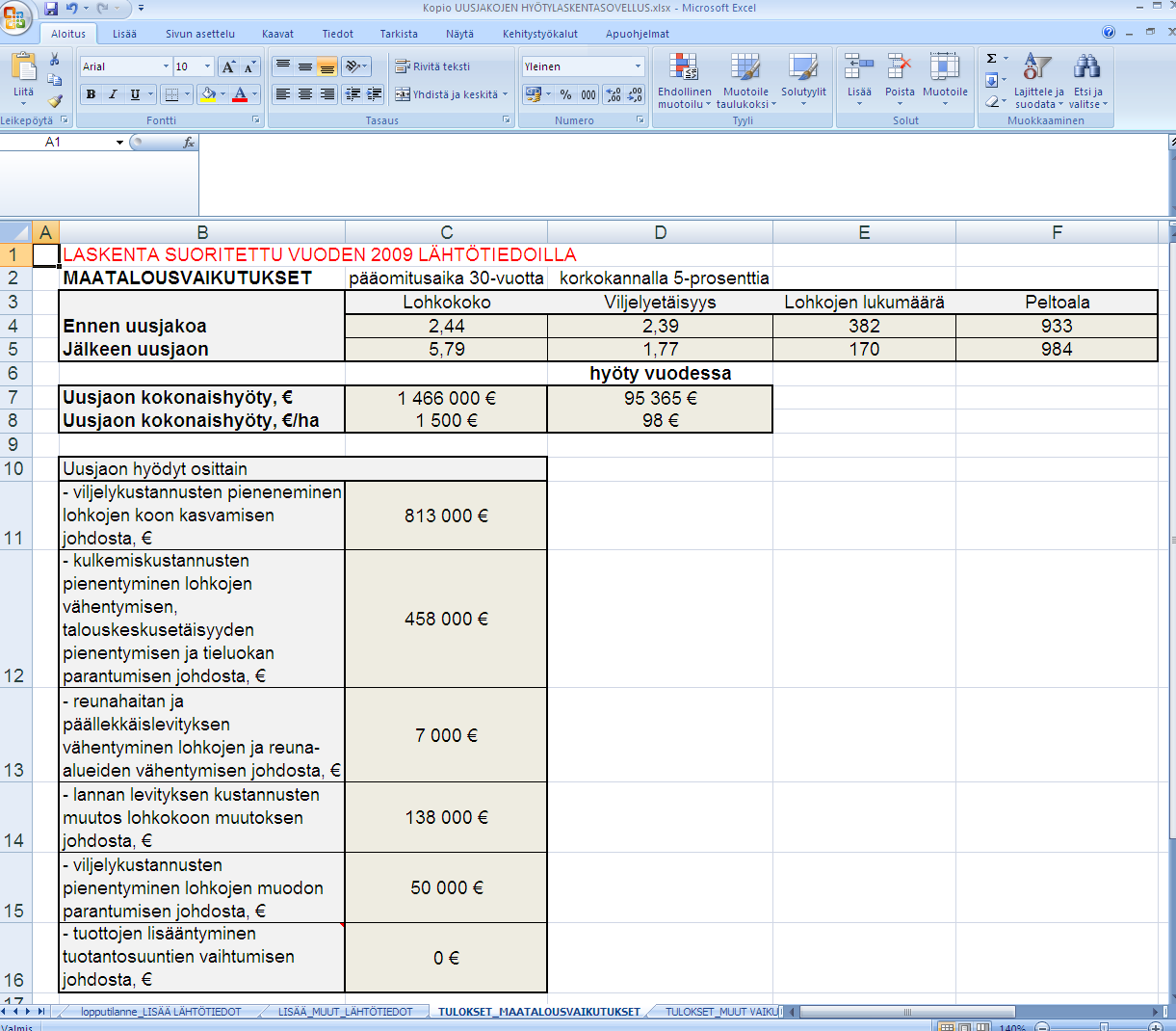Switch to the Näytä tab
The height and width of the screenshot is (1031, 1176).
tap(460, 34)
